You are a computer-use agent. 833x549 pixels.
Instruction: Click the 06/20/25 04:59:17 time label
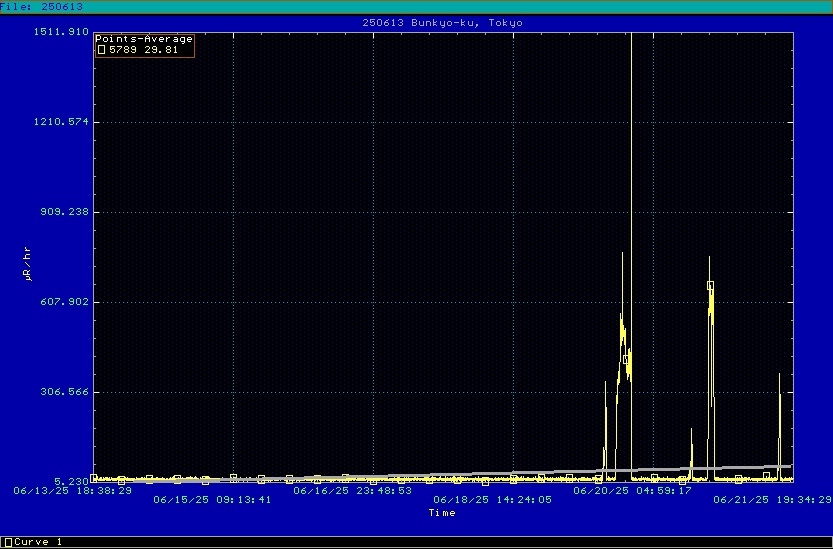[632, 491]
